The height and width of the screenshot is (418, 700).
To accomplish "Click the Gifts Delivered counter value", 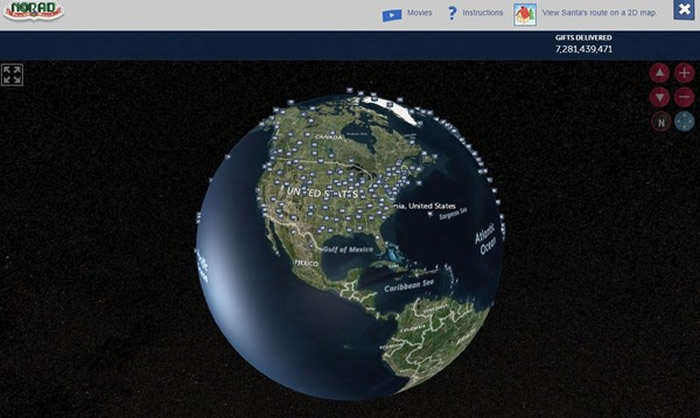I will [x=583, y=49].
